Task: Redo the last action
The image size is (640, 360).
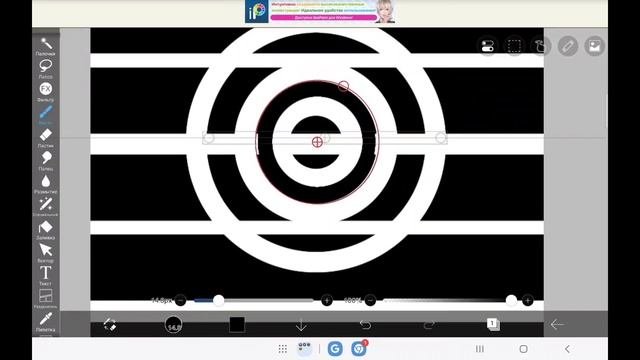Action: click(x=429, y=324)
